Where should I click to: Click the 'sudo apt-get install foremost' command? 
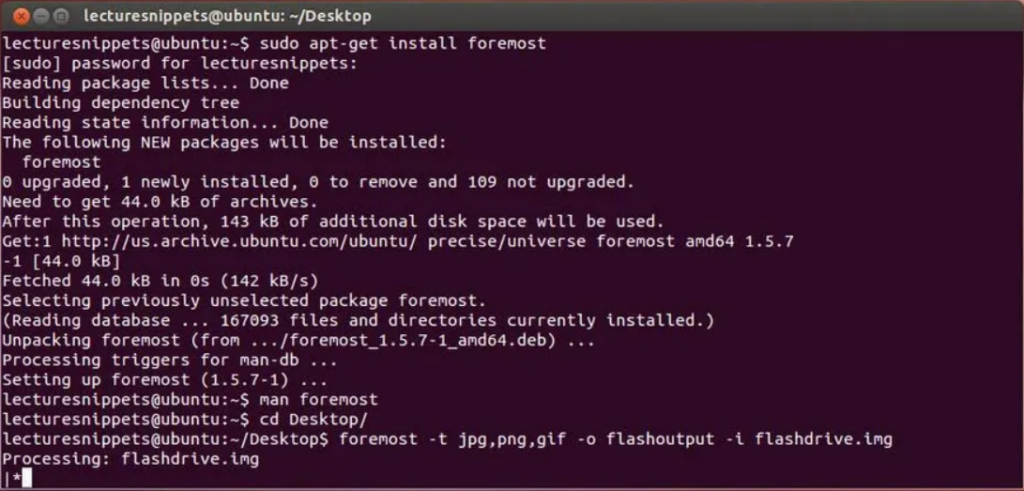(402, 44)
